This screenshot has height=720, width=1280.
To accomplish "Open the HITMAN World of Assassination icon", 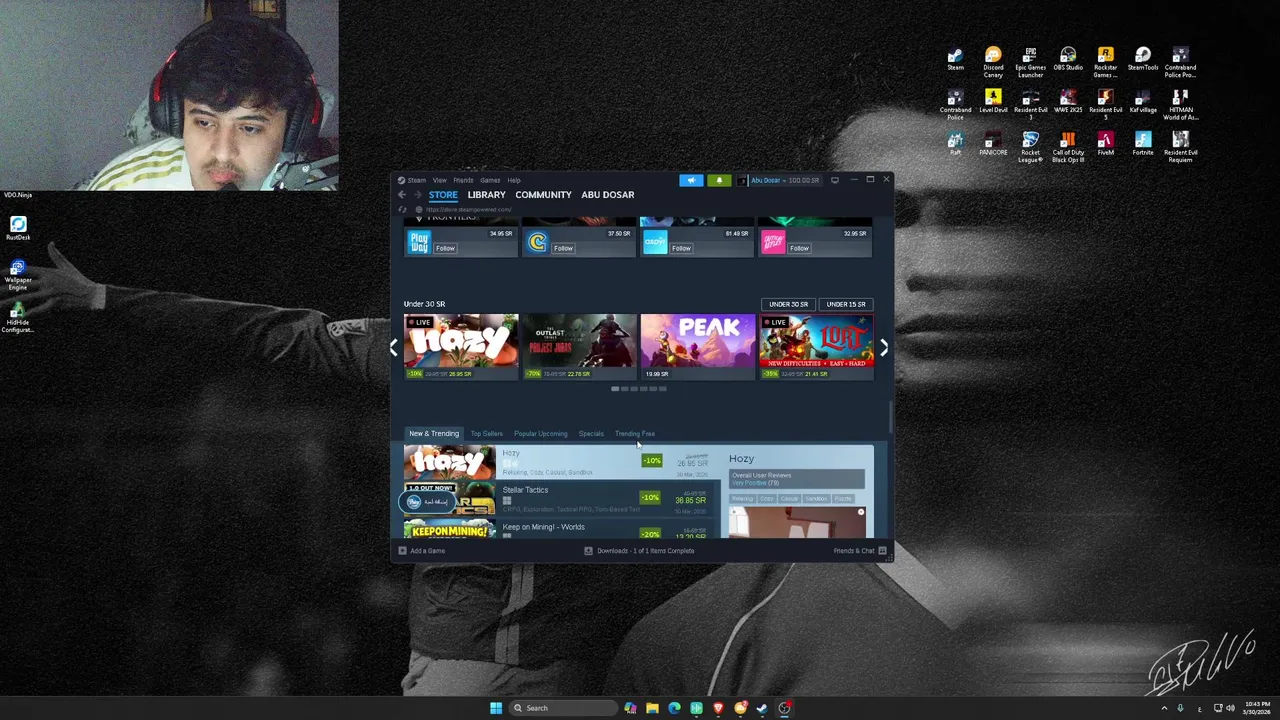I will (x=1180, y=104).
